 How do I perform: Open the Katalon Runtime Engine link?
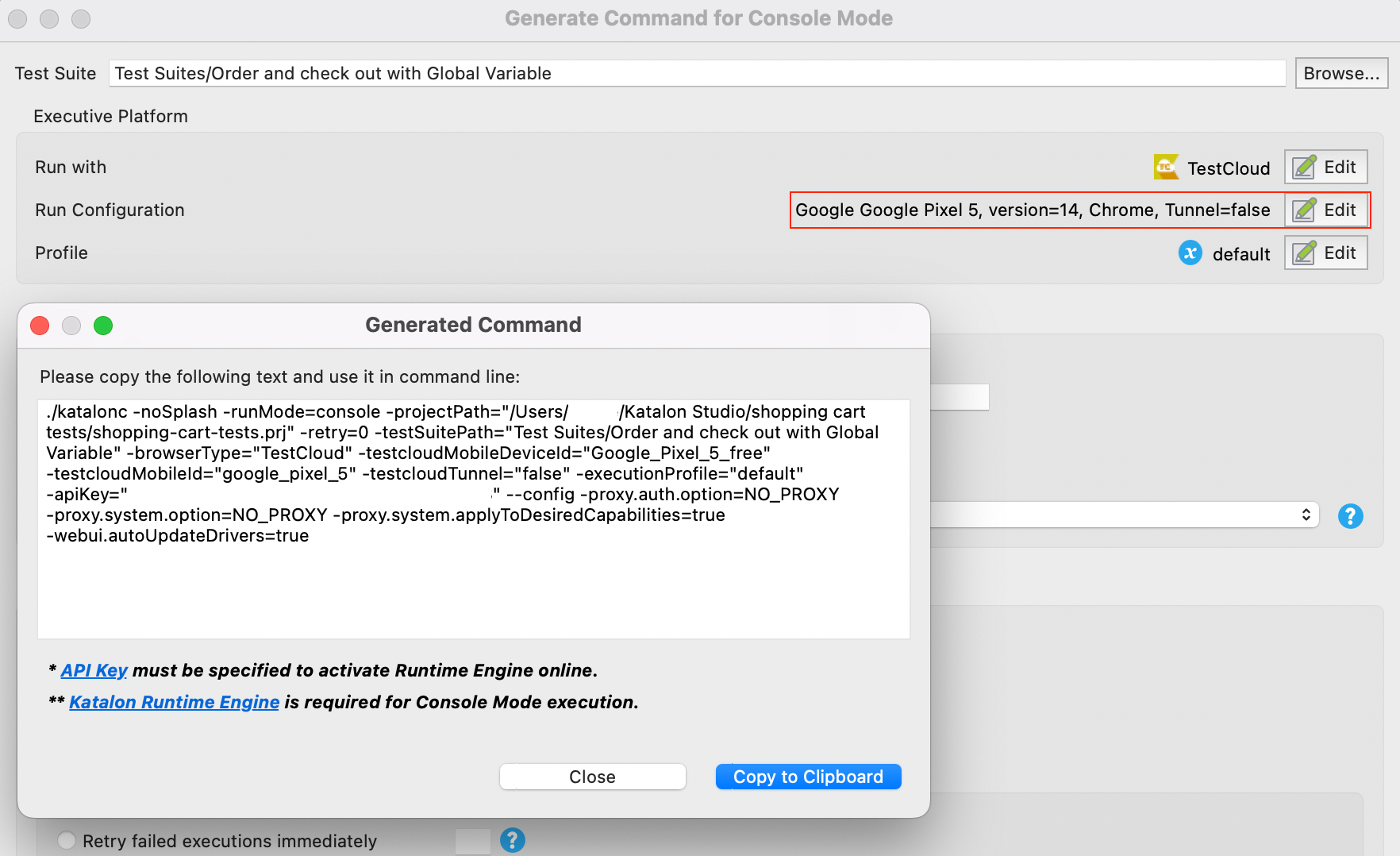(174, 702)
